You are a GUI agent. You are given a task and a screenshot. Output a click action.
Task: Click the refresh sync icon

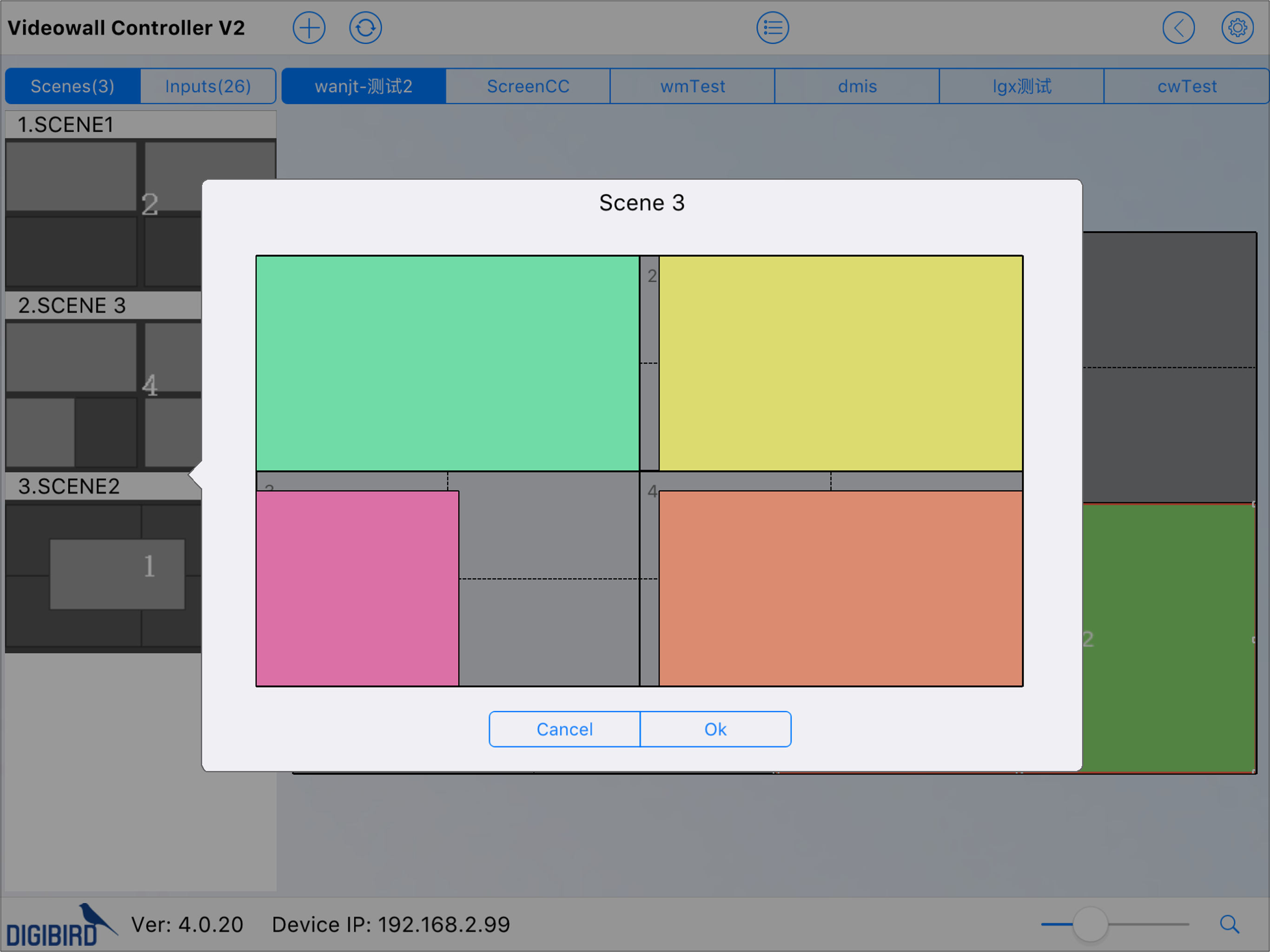click(365, 27)
